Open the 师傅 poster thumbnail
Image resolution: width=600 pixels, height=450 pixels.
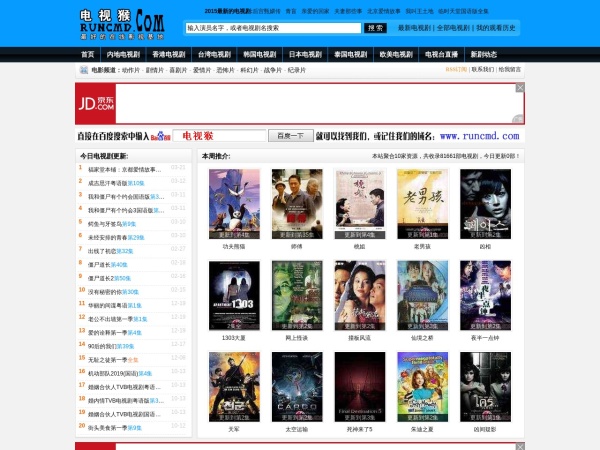click(x=297, y=204)
